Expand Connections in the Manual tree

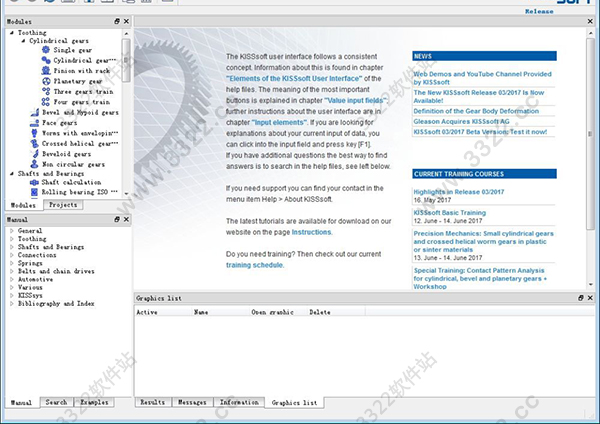(x=11, y=255)
